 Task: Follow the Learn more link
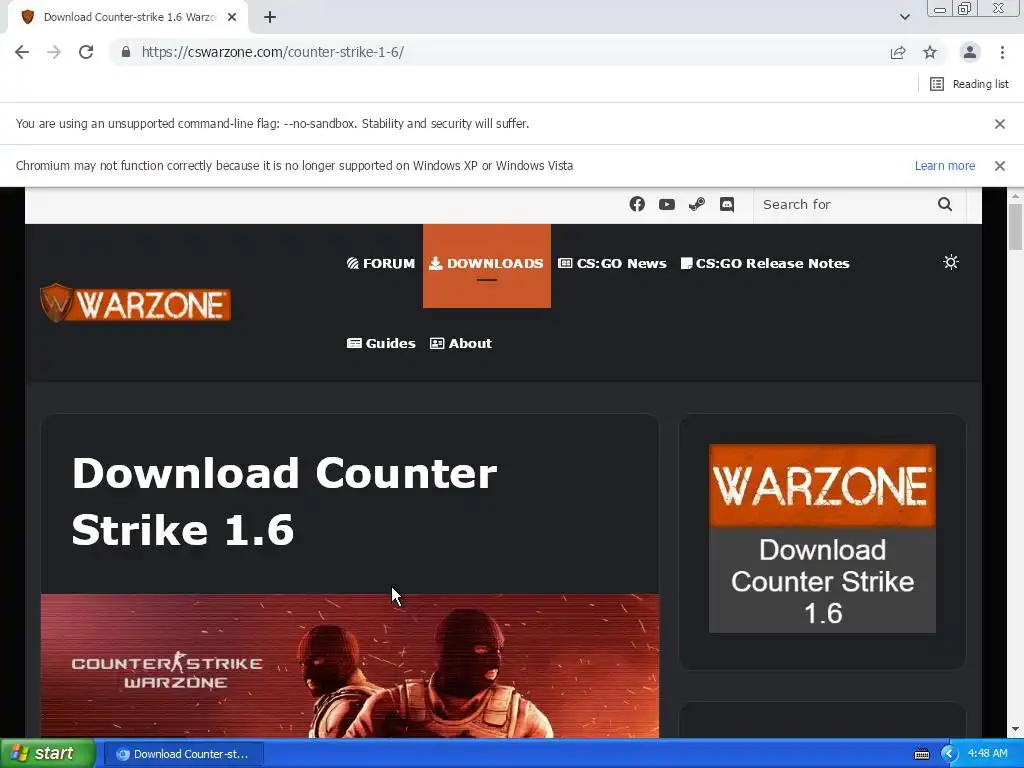click(x=944, y=166)
